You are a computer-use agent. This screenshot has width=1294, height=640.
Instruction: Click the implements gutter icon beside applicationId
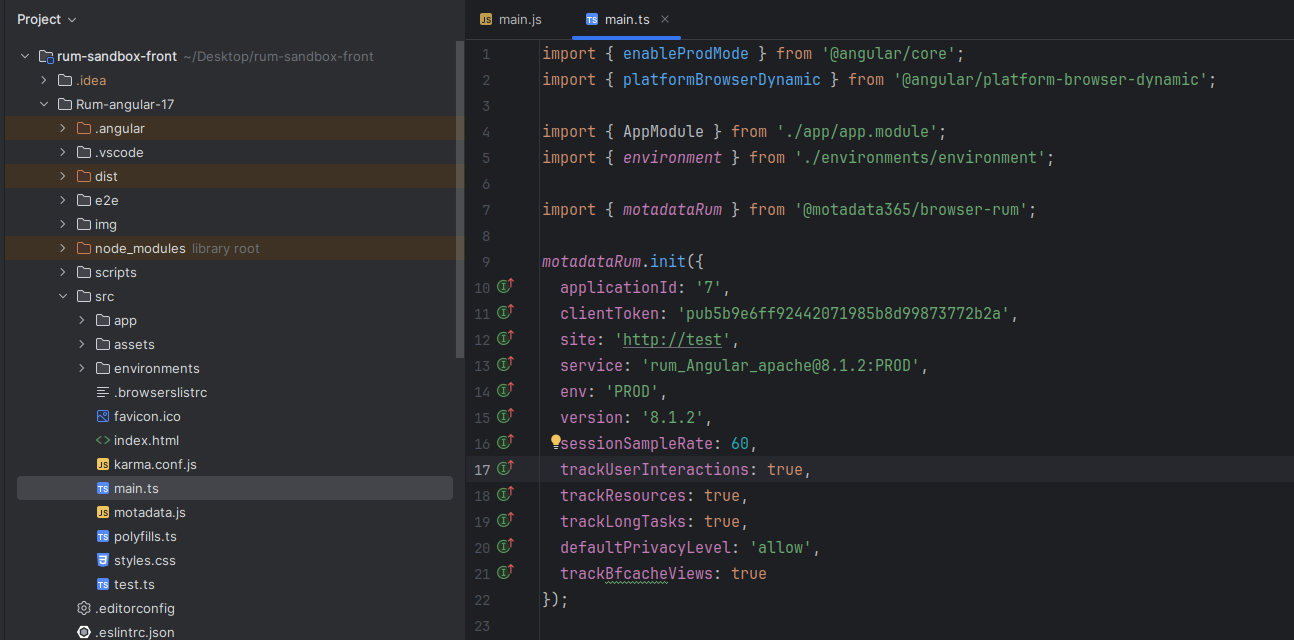click(x=505, y=287)
